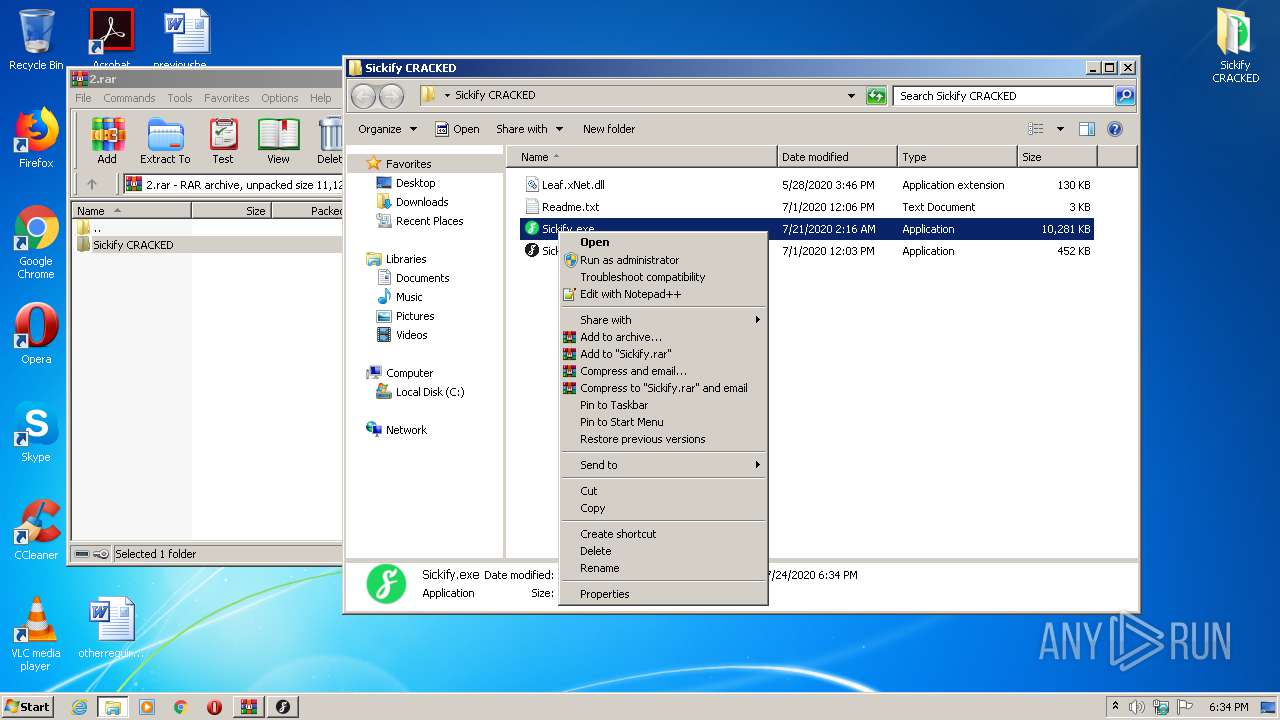Choose Run as administrator

tap(663, 260)
